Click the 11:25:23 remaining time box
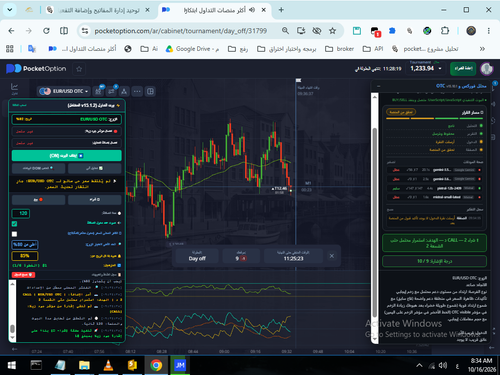The width and height of the screenshot is (500, 375). (293, 256)
